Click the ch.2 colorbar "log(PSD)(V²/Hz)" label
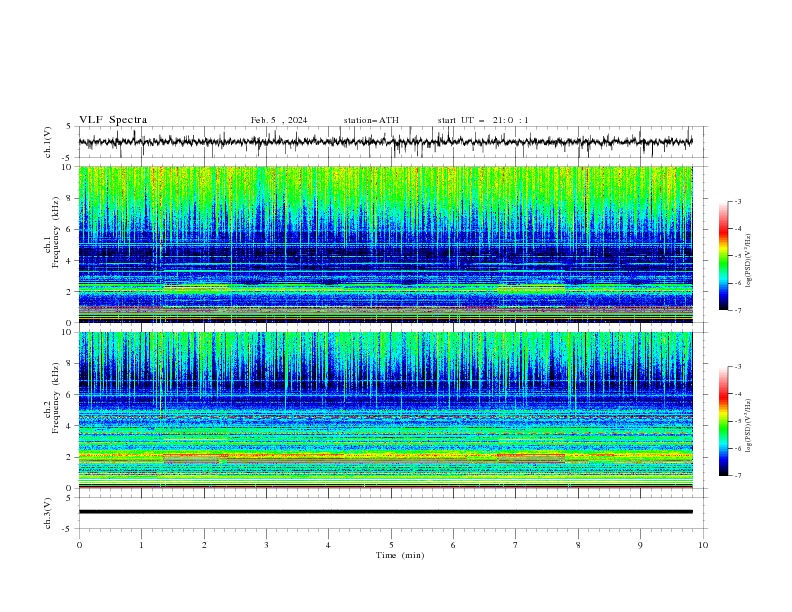Screen dimensions: 792x612 (749, 426)
